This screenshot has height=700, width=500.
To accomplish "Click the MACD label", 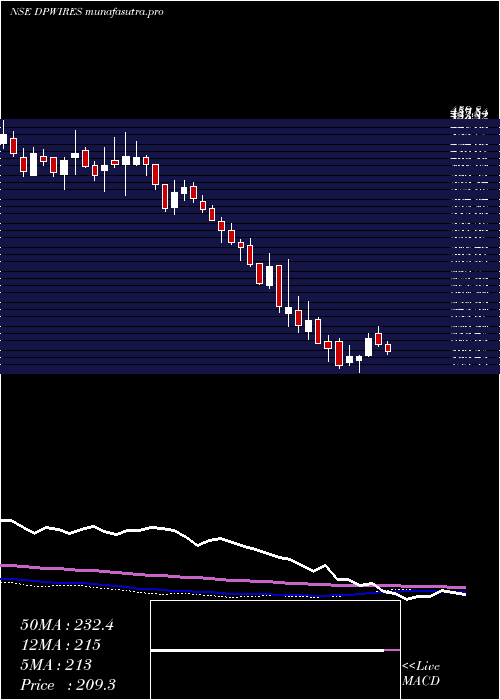I will (420, 681).
